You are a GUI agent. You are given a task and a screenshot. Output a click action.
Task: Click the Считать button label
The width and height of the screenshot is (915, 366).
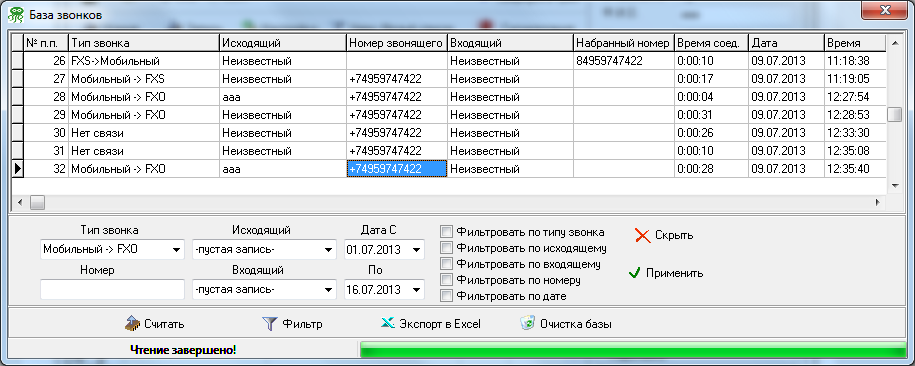pyautogui.click(x=165, y=324)
